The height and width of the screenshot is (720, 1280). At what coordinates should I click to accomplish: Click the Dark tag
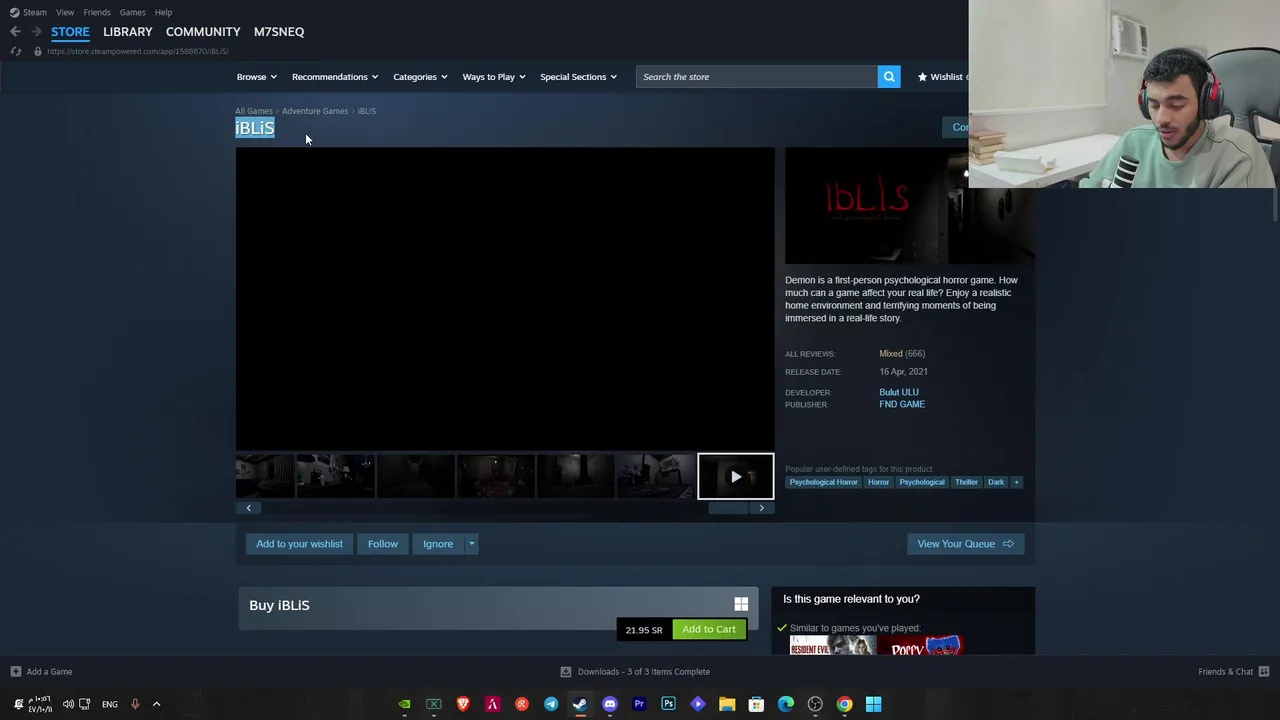pyautogui.click(x=996, y=482)
